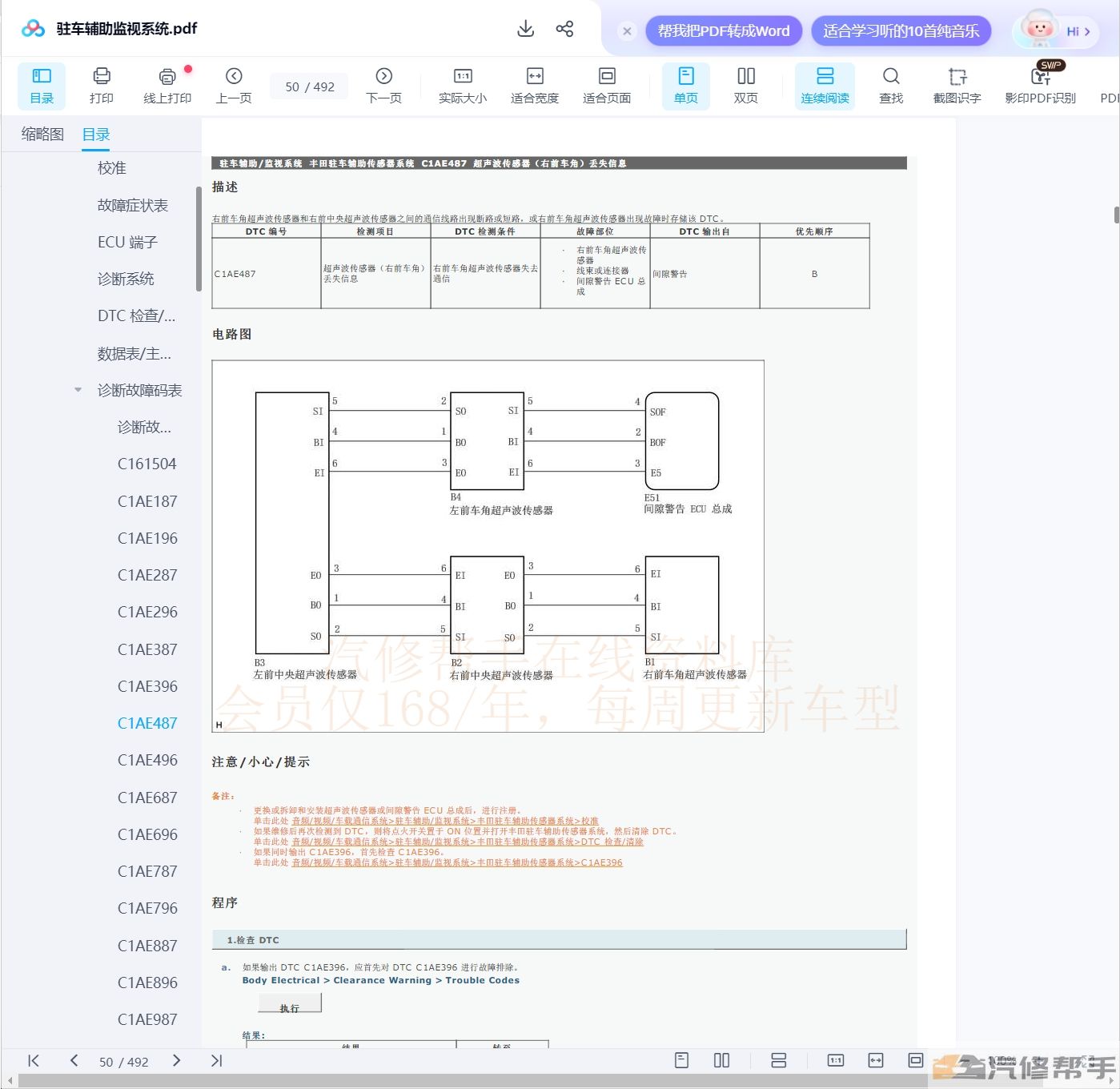Screen dimensions: 1120x1089
Task: Toggle the 目录 sidebar panel button
Action: coord(42,86)
